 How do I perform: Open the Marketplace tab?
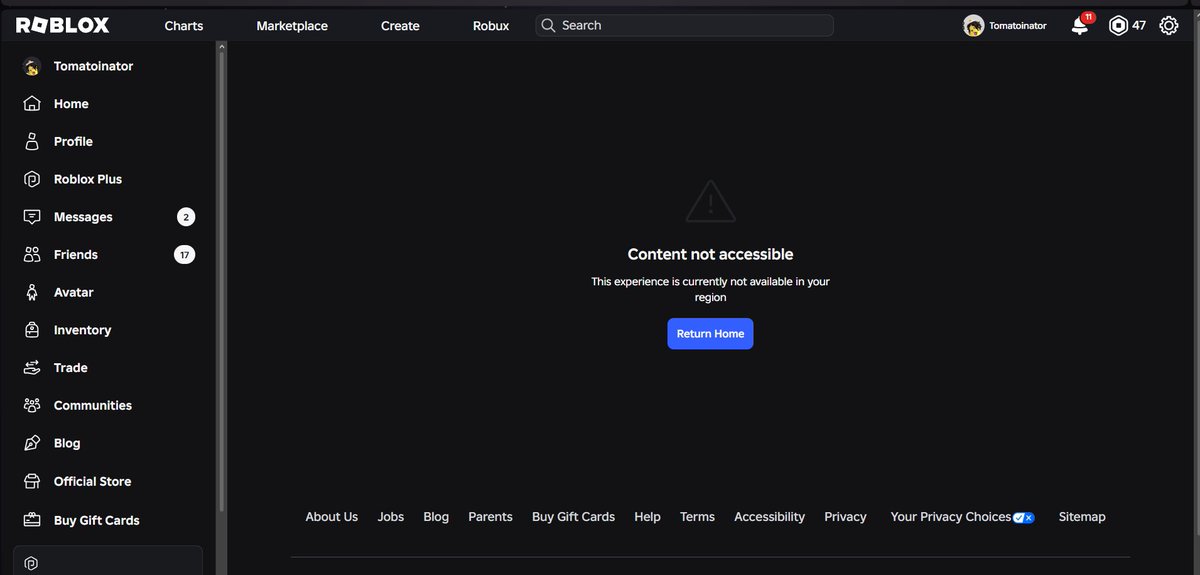pos(292,26)
